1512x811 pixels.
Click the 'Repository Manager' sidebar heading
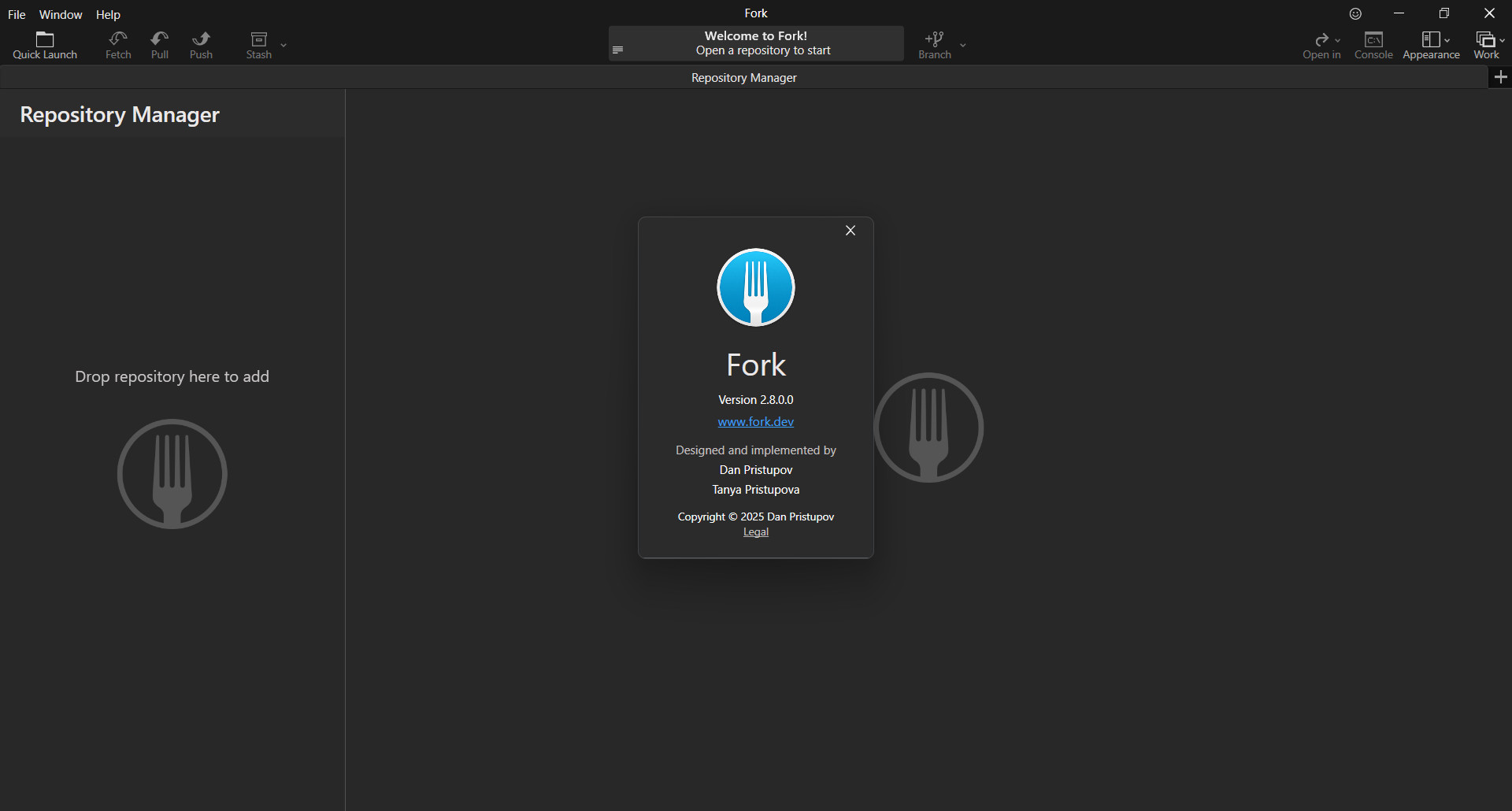pyautogui.click(x=120, y=115)
